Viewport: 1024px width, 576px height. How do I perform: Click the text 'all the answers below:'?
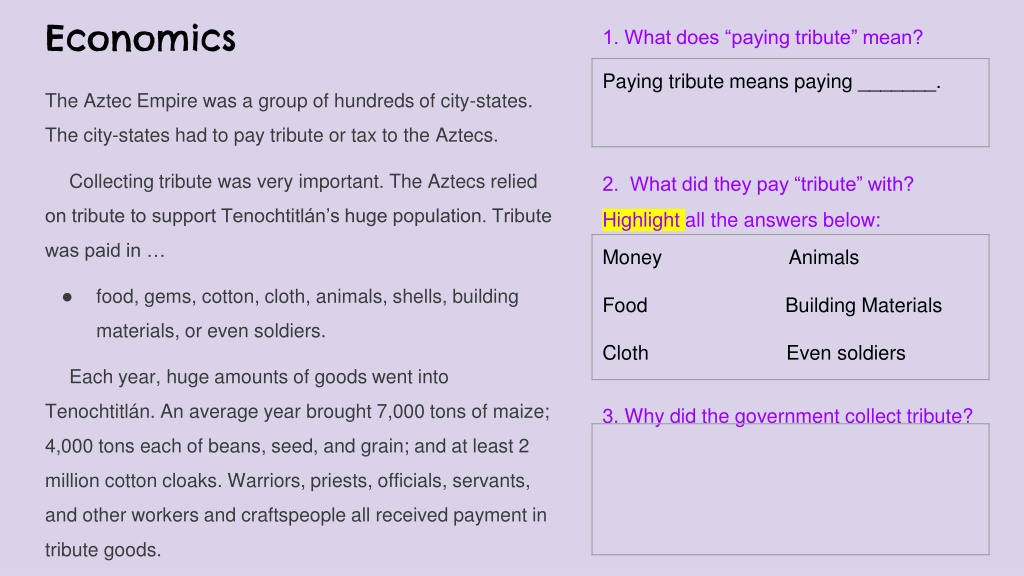point(782,220)
